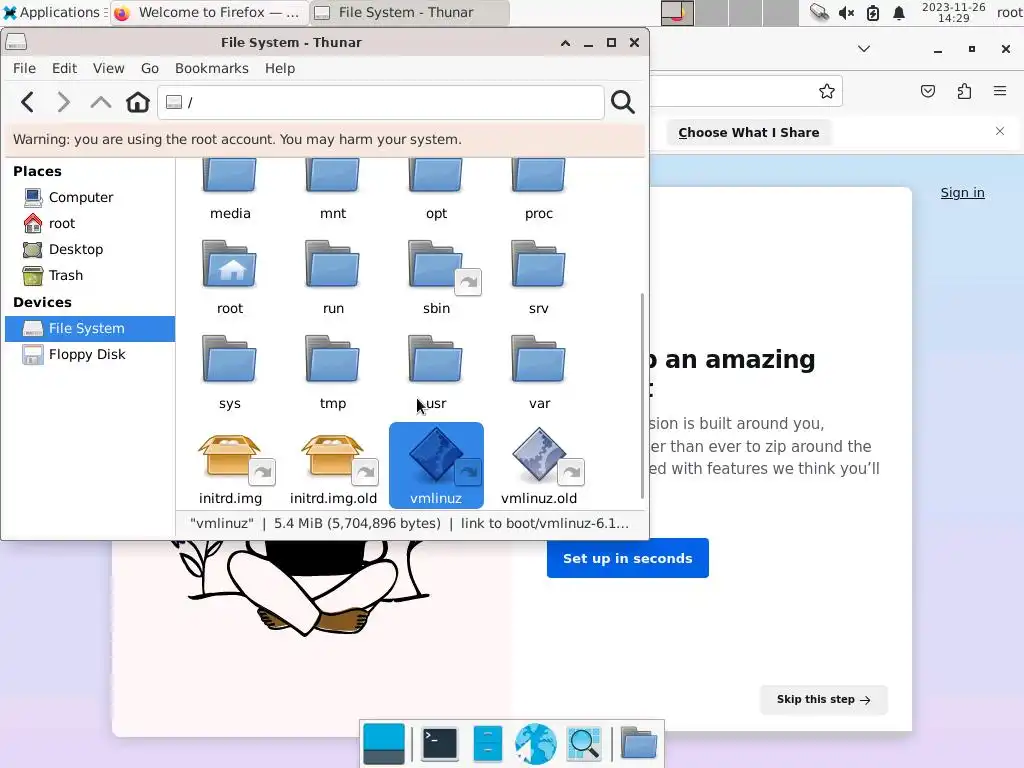Click the clock showing 2023-11-26 14:29
Image resolution: width=1024 pixels, height=768 pixels.
coord(953,12)
